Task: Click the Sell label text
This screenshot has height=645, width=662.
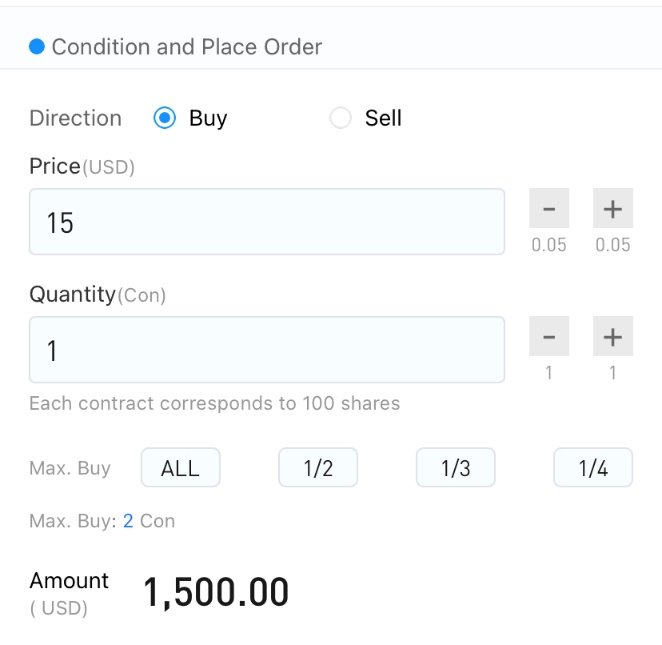Action: [x=383, y=118]
